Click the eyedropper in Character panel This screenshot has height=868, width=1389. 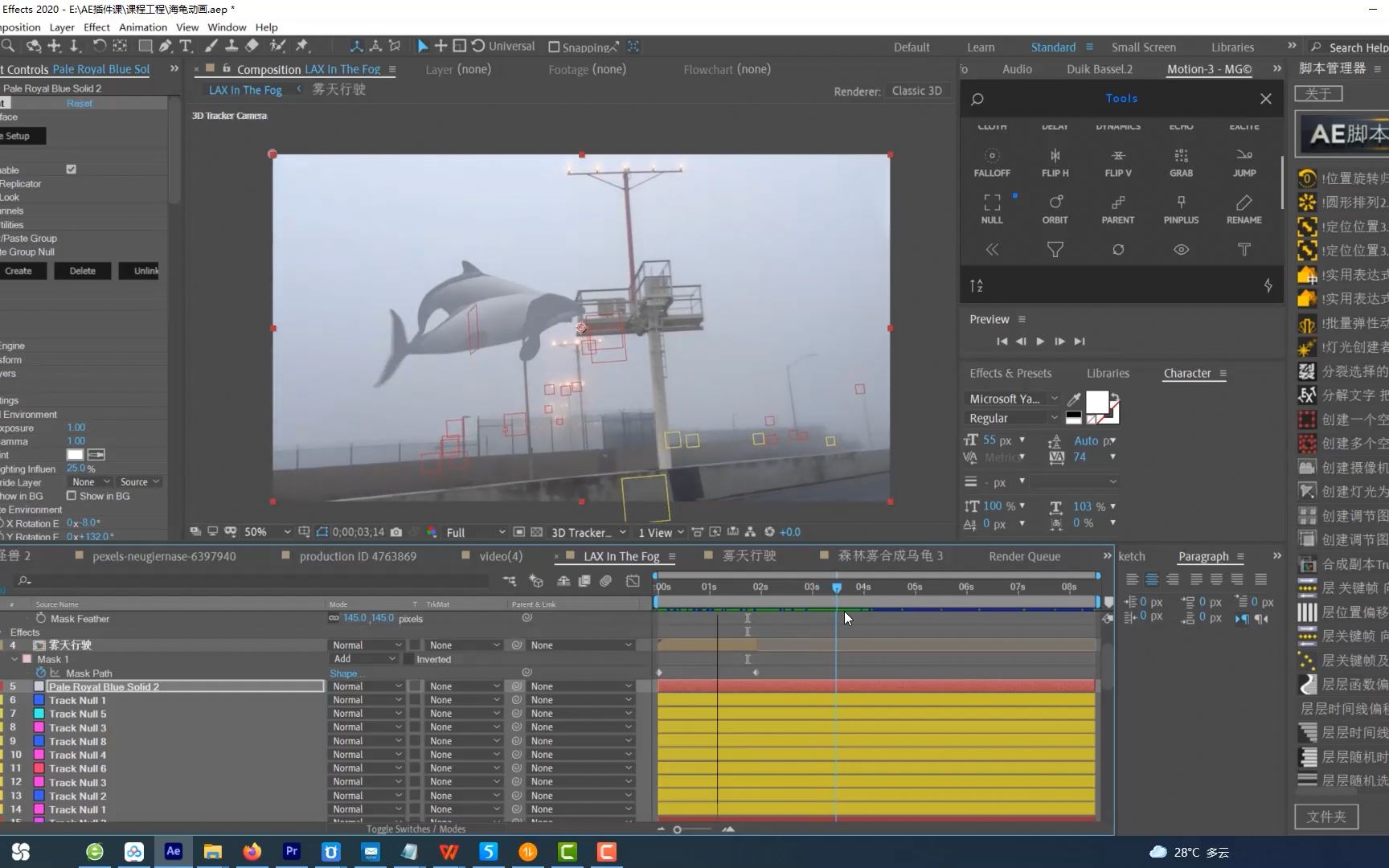point(1074,399)
